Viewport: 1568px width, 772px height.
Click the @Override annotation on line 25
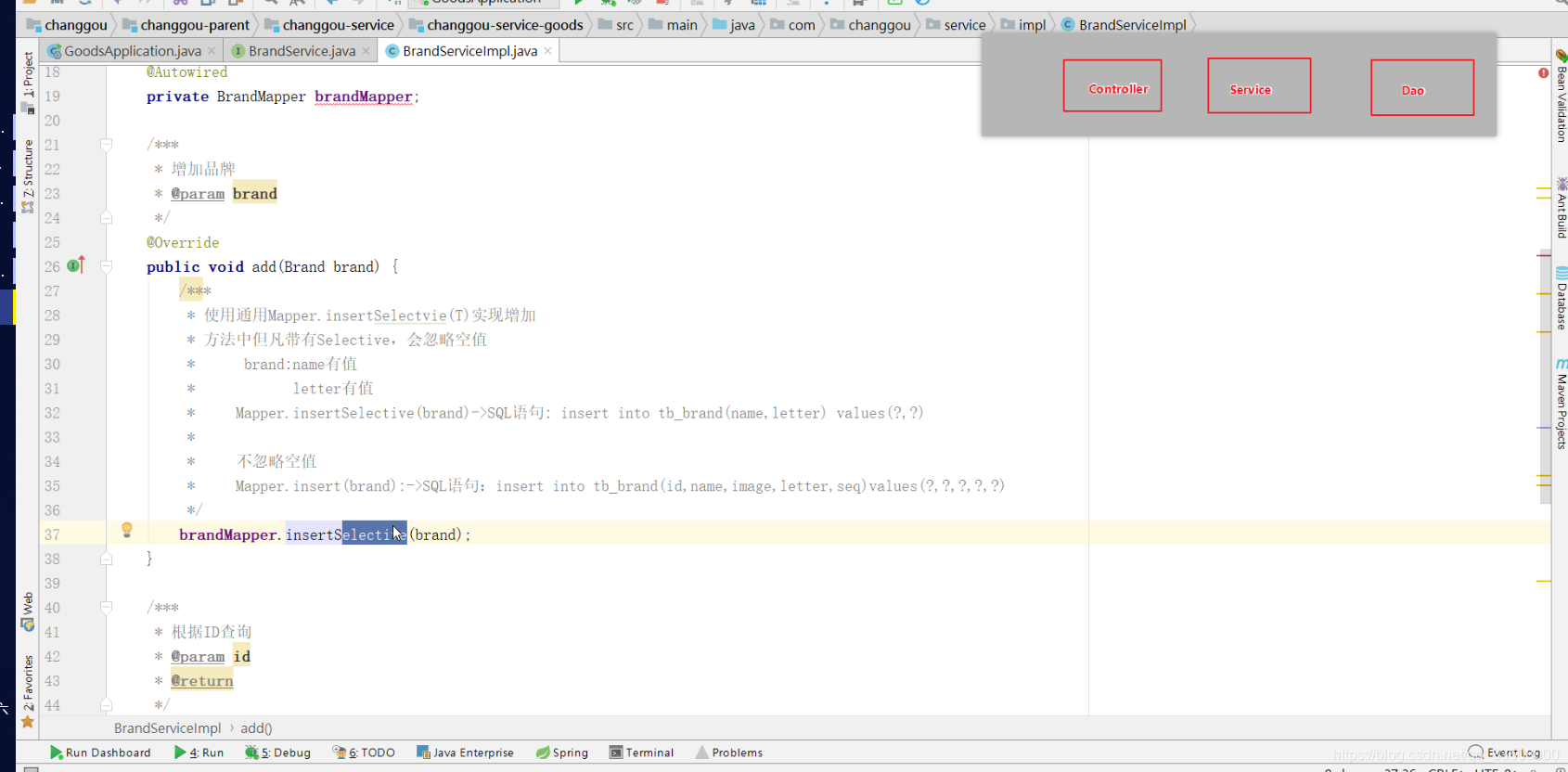[x=183, y=242]
